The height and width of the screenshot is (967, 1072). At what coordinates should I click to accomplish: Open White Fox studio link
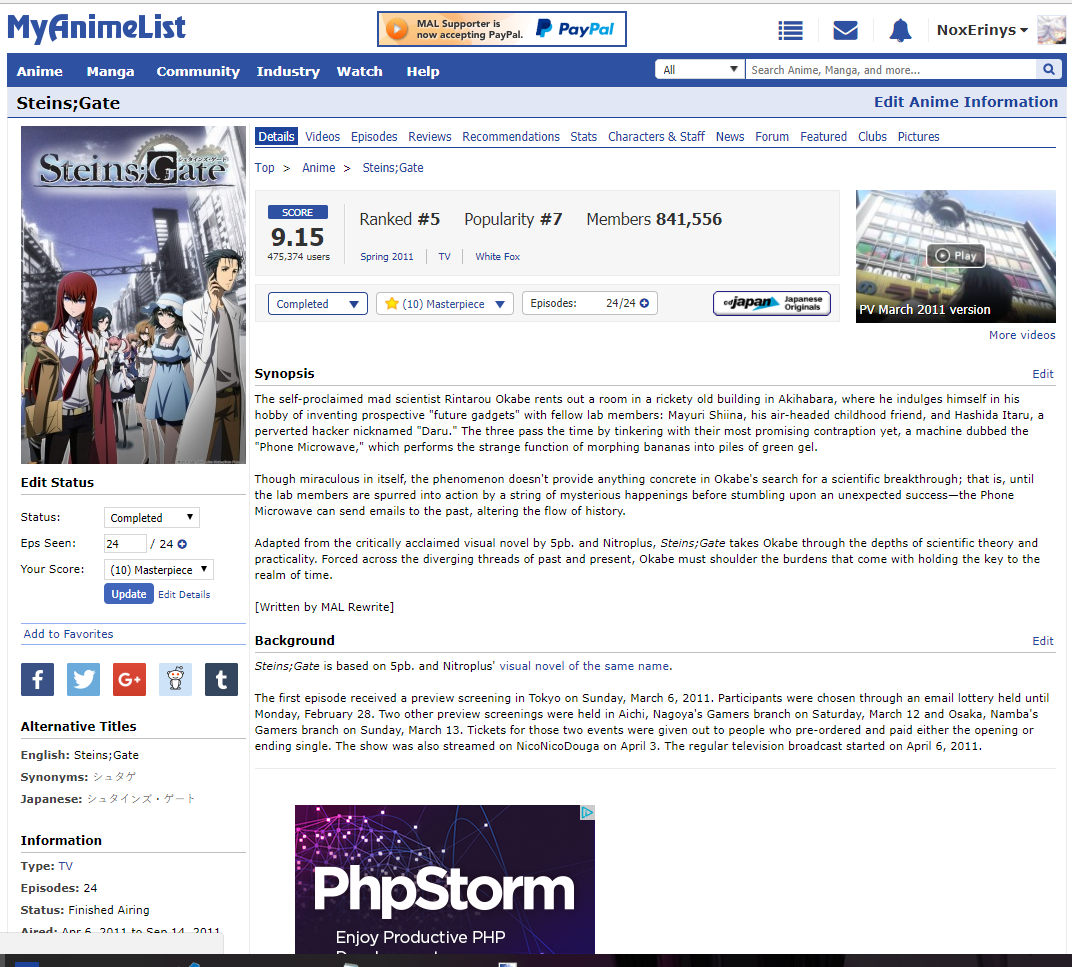coord(498,256)
